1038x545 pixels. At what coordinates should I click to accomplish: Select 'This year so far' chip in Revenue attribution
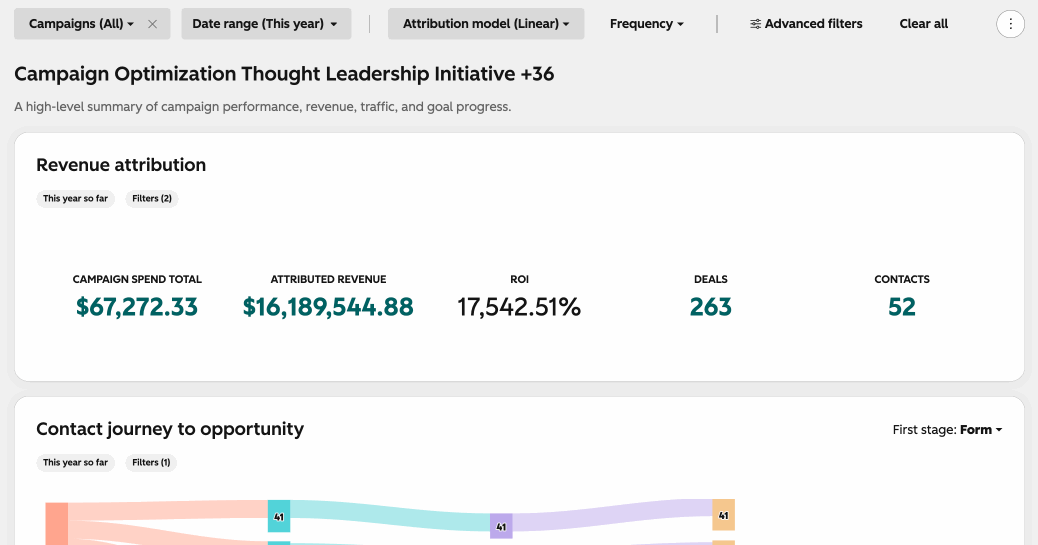(75, 199)
